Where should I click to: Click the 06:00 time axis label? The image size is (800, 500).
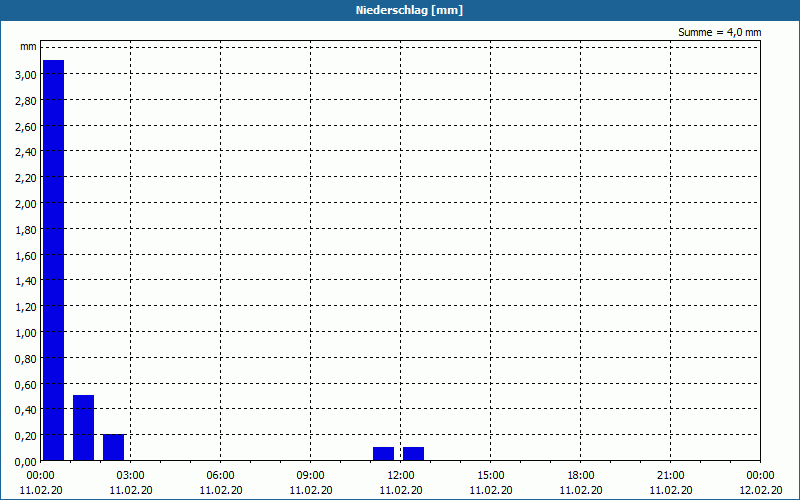coord(220,476)
